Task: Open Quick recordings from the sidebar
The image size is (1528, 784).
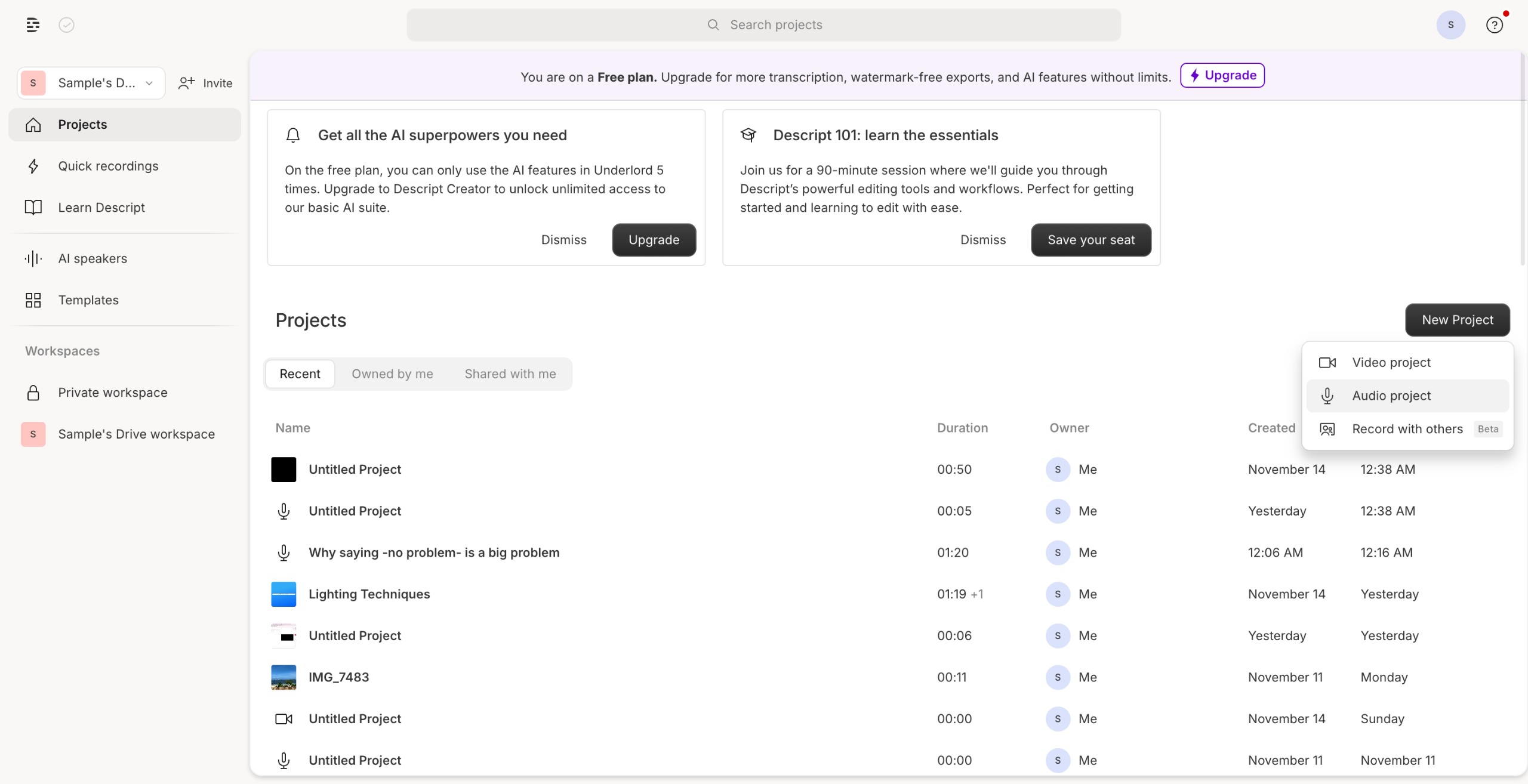Action: point(108,166)
